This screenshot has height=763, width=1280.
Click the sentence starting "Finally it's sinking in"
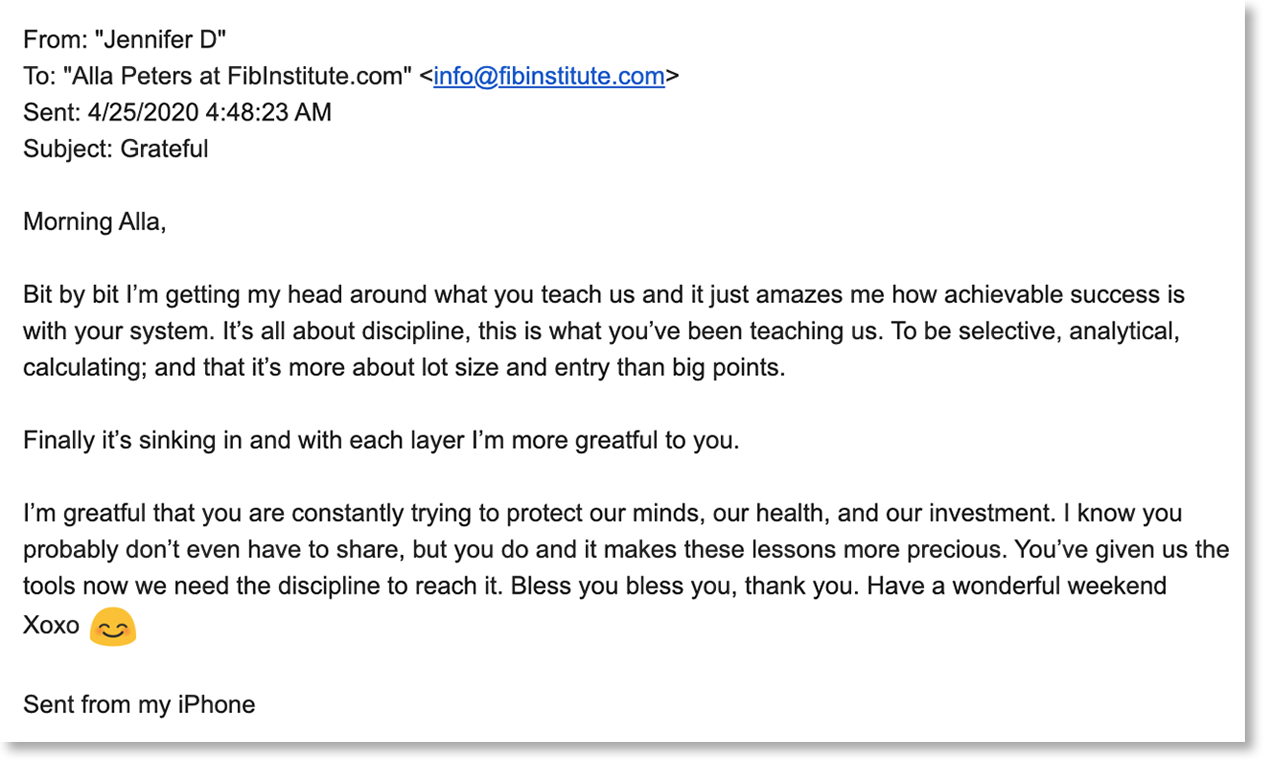pos(381,441)
